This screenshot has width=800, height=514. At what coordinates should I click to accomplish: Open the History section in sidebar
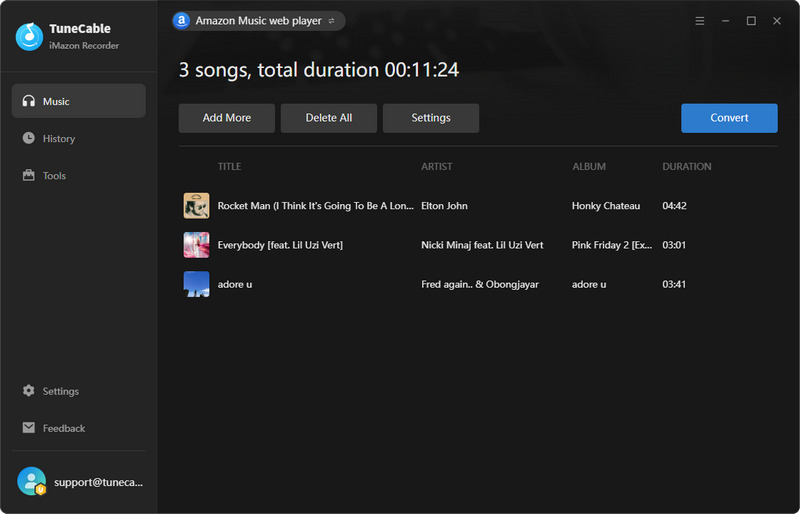tap(79, 138)
